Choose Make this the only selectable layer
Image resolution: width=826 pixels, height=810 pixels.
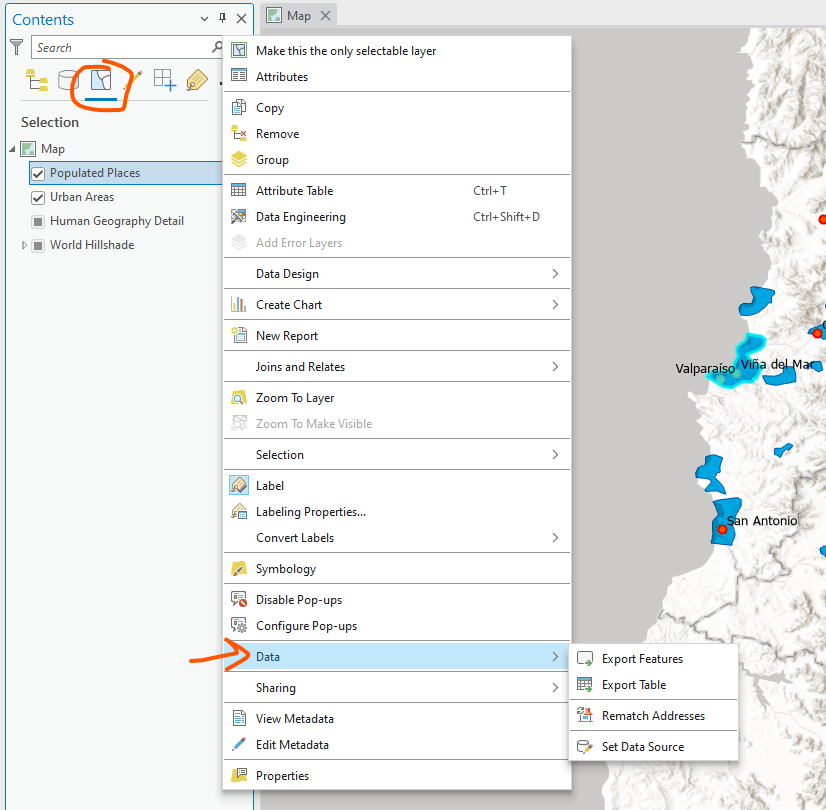(x=397, y=51)
